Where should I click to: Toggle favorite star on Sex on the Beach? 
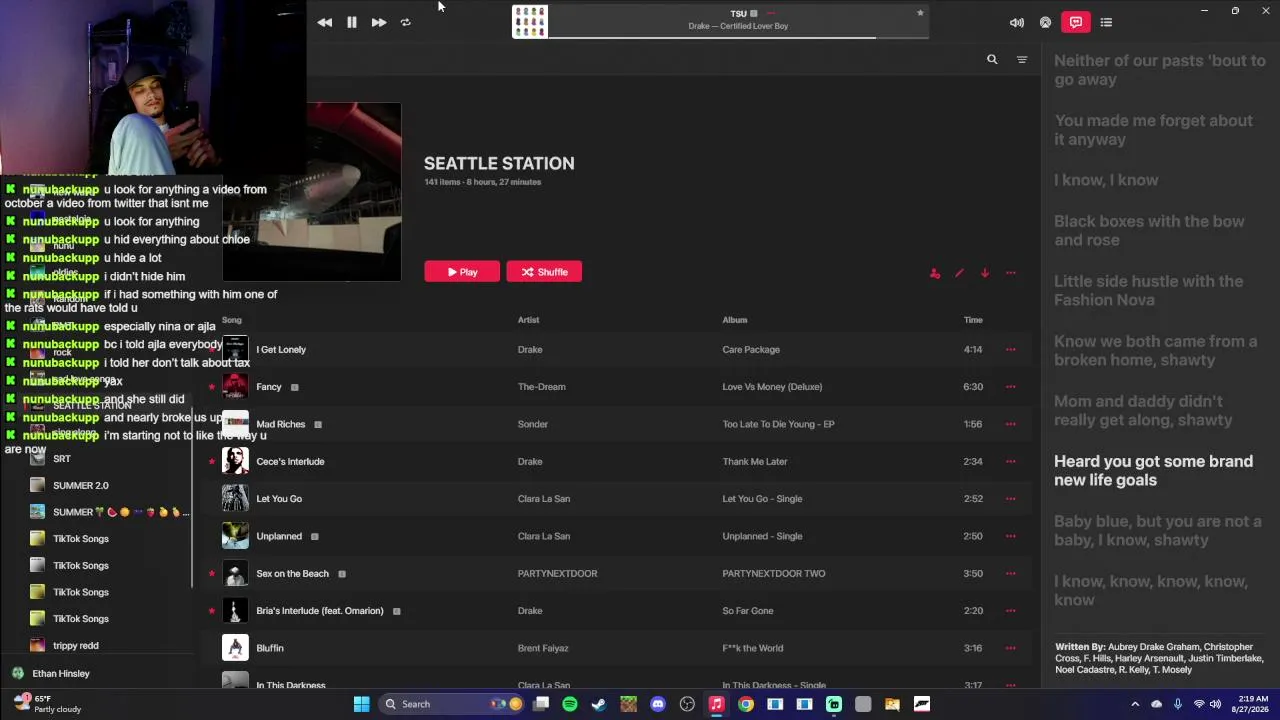(x=212, y=574)
